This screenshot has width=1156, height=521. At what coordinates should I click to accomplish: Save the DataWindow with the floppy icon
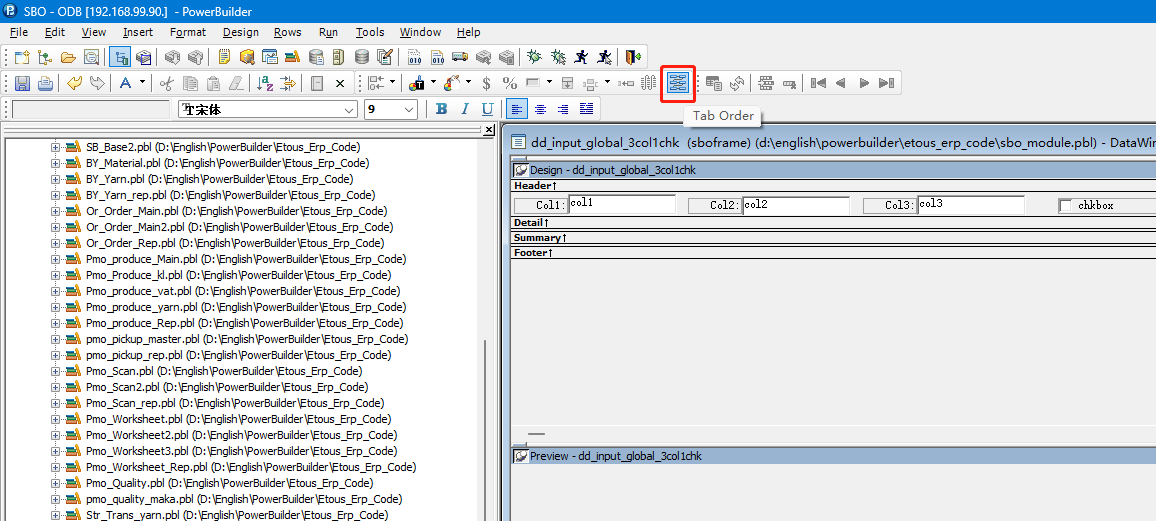22,83
